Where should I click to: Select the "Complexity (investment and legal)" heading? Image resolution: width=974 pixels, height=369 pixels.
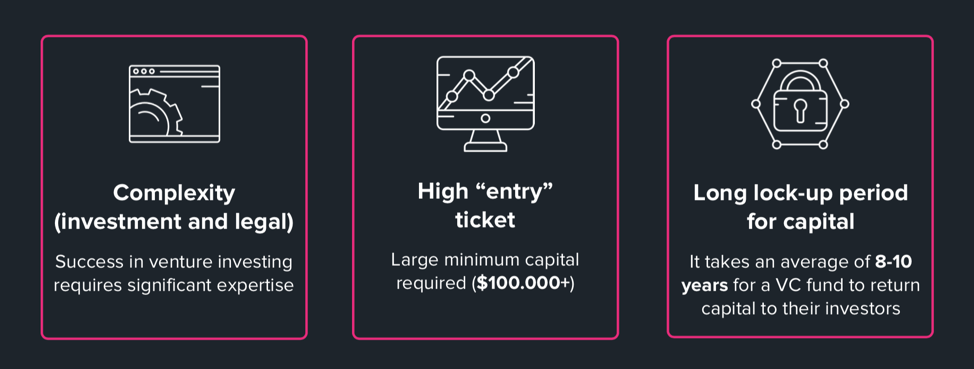174,208
